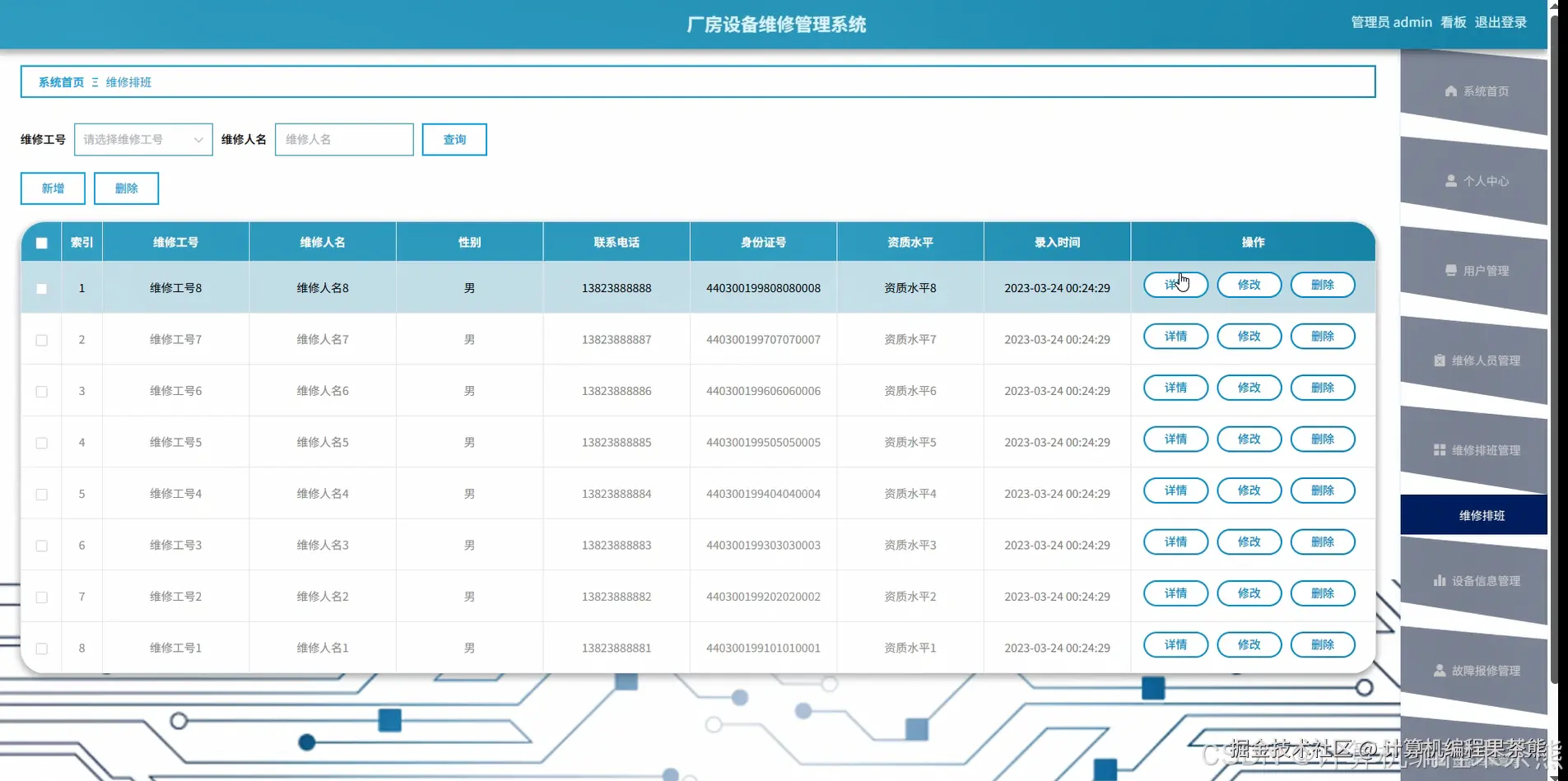The image size is (1568, 781).
Task: Click the 新增 add button
Action: [53, 188]
